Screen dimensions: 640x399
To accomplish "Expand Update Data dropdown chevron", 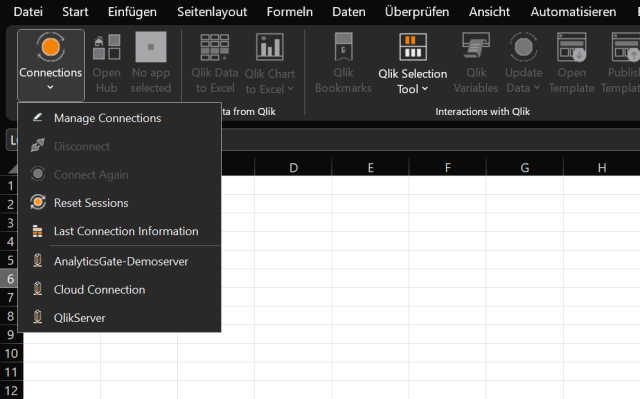I will point(537,87).
